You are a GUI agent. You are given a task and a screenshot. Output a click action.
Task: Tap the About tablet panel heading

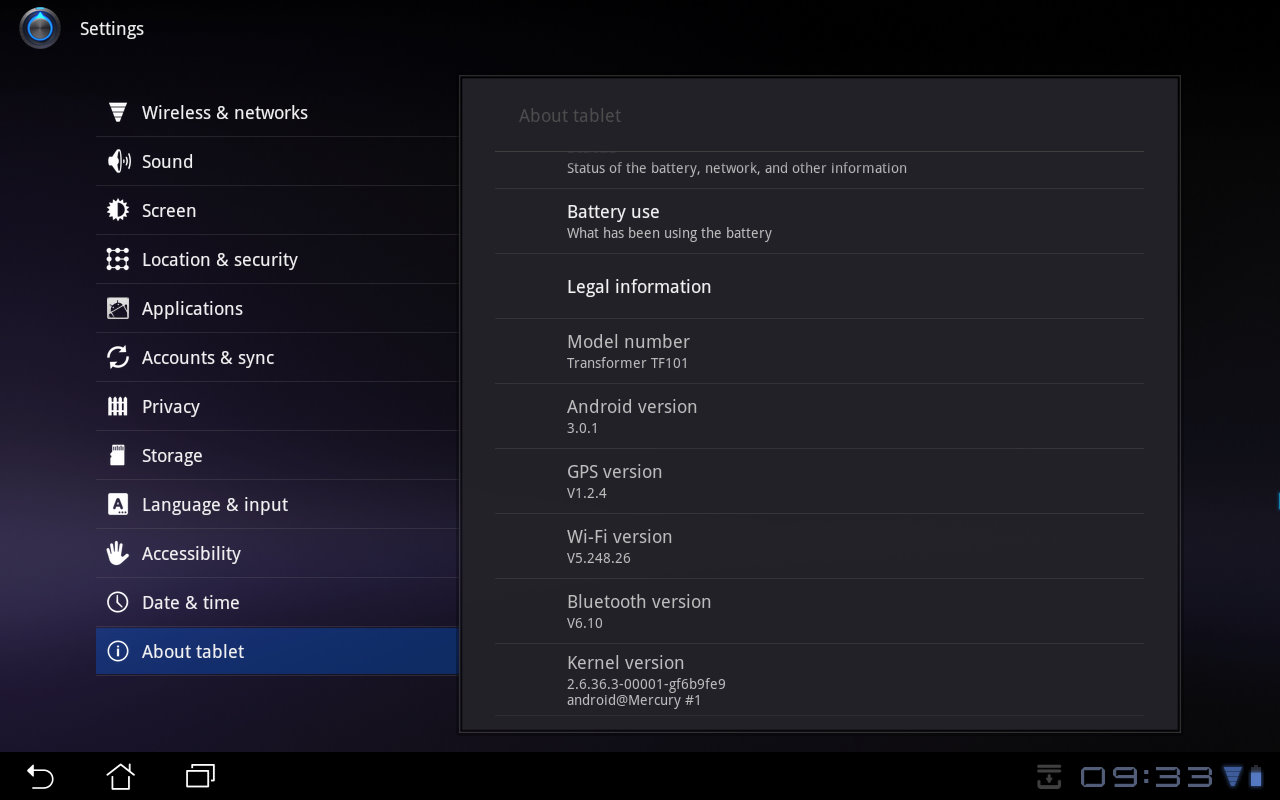(x=570, y=116)
